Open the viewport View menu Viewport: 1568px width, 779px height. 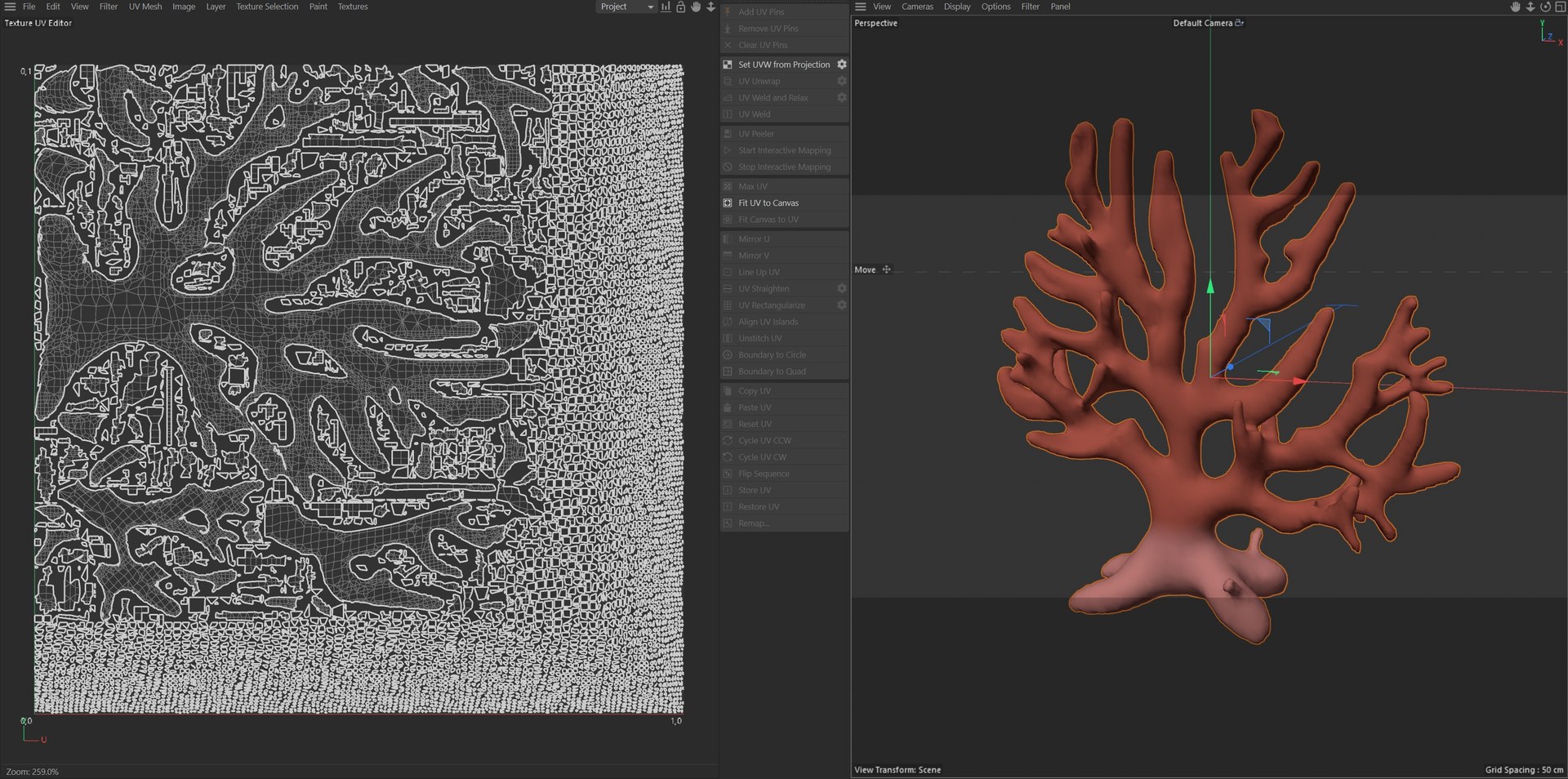882,7
